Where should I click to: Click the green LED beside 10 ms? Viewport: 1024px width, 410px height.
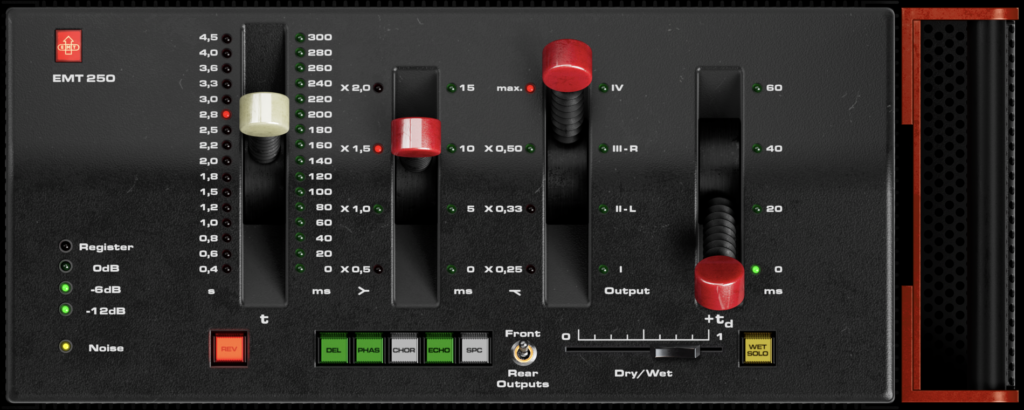click(x=451, y=148)
